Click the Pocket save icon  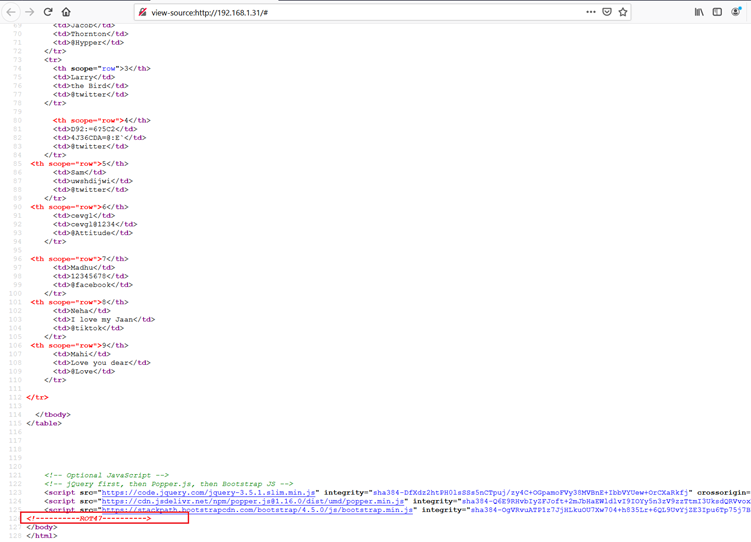point(606,12)
